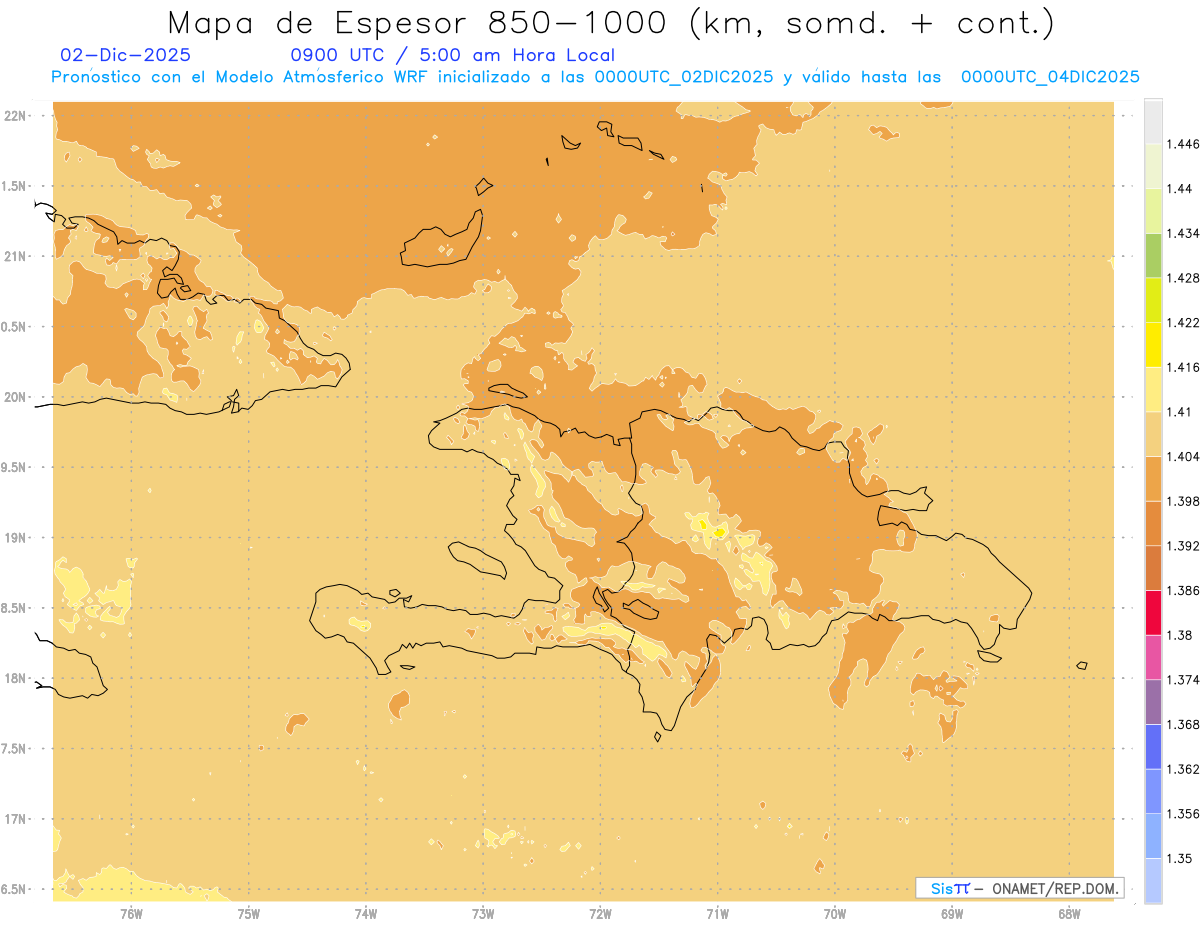
Task: Click the WRF model forecast subtitle line
Action: click(x=595, y=77)
